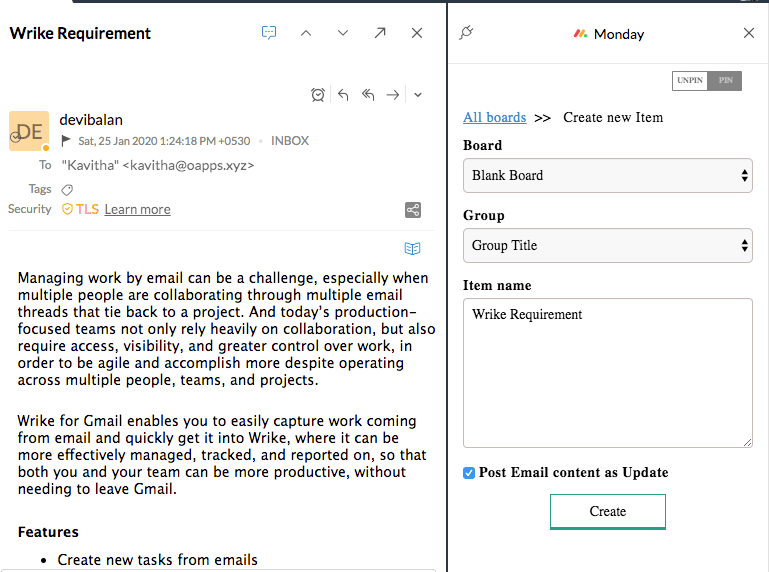This screenshot has height=572, width=769.
Task: Select the UNPIN option
Action: pyautogui.click(x=690, y=80)
